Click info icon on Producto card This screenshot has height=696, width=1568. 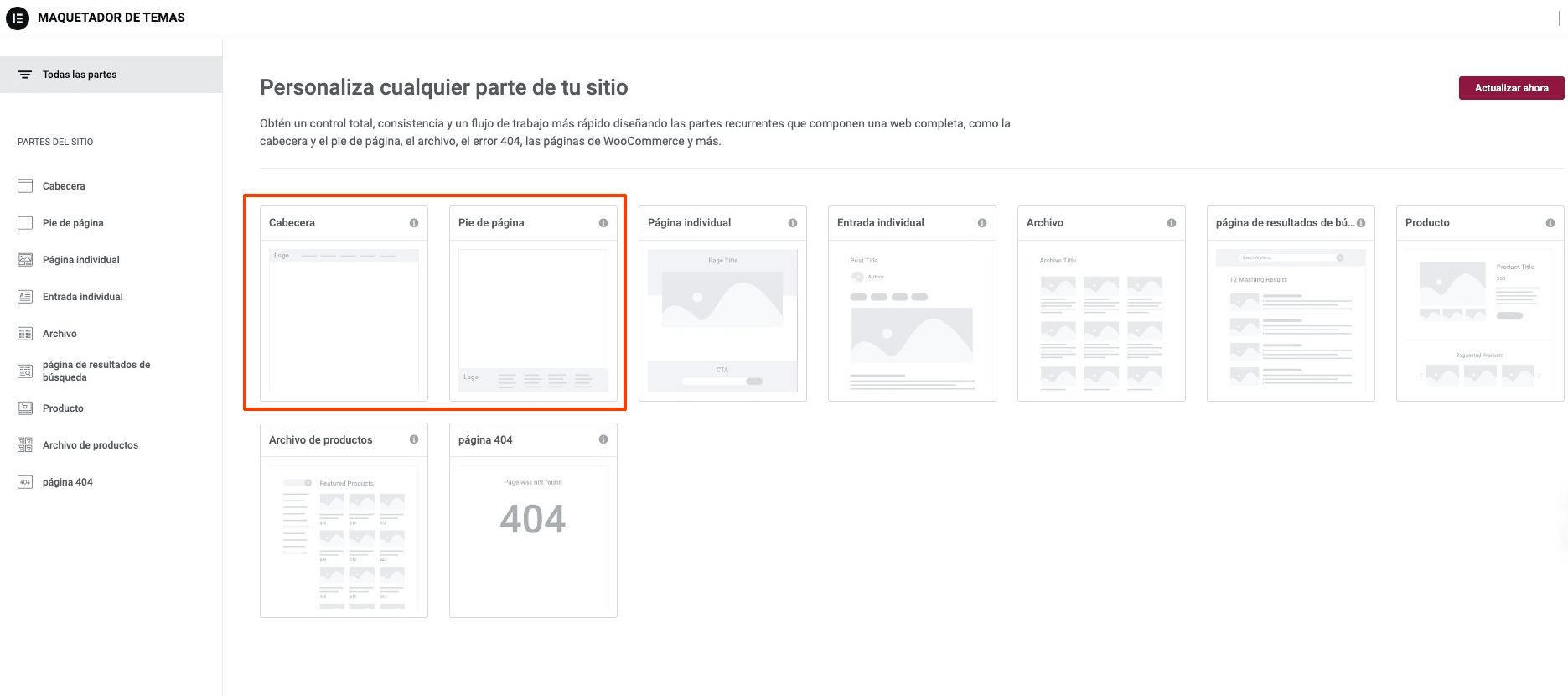click(x=1550, y=223)
